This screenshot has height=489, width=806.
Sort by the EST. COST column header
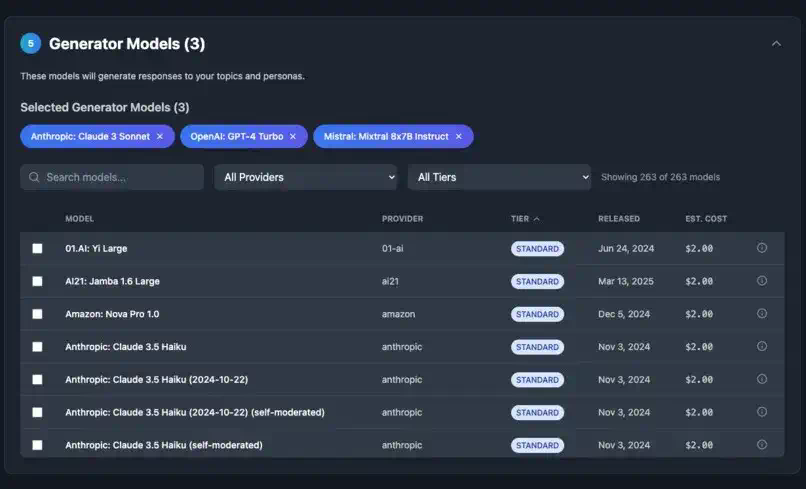[706, 219]
